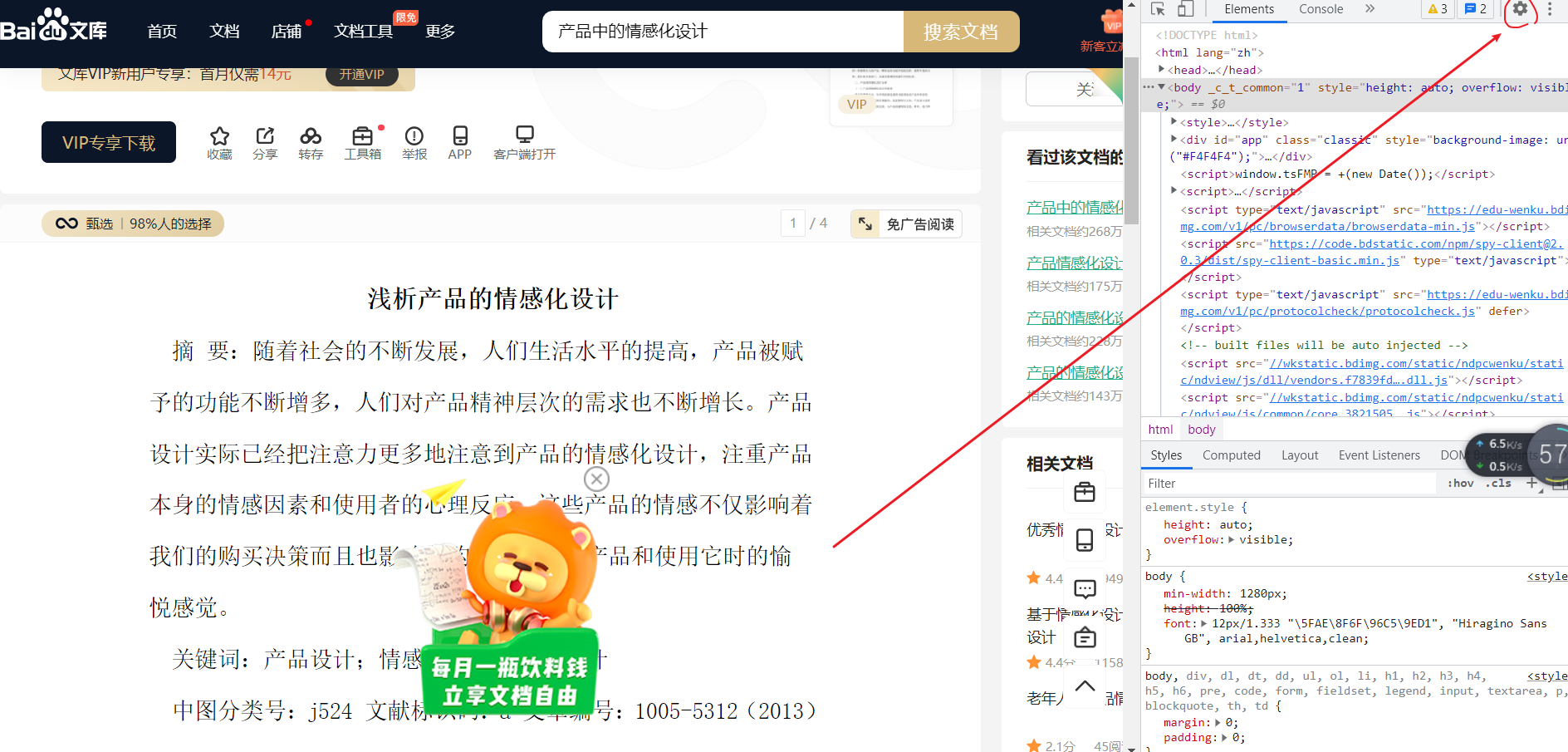Open the body rule style source link
This screenshot has height=752, width=1568.
[1547, 577]
